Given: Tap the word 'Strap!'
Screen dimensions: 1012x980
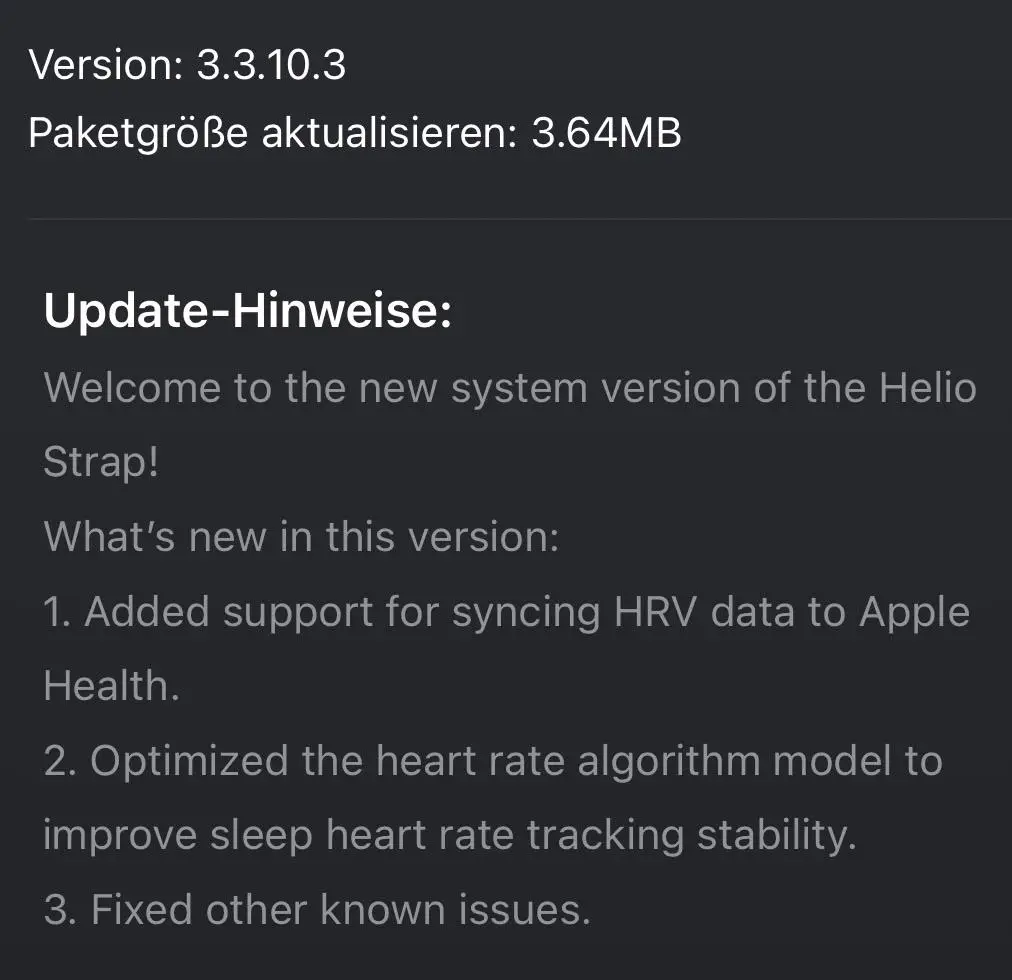Looking at the screenshot, I should 101,462.
